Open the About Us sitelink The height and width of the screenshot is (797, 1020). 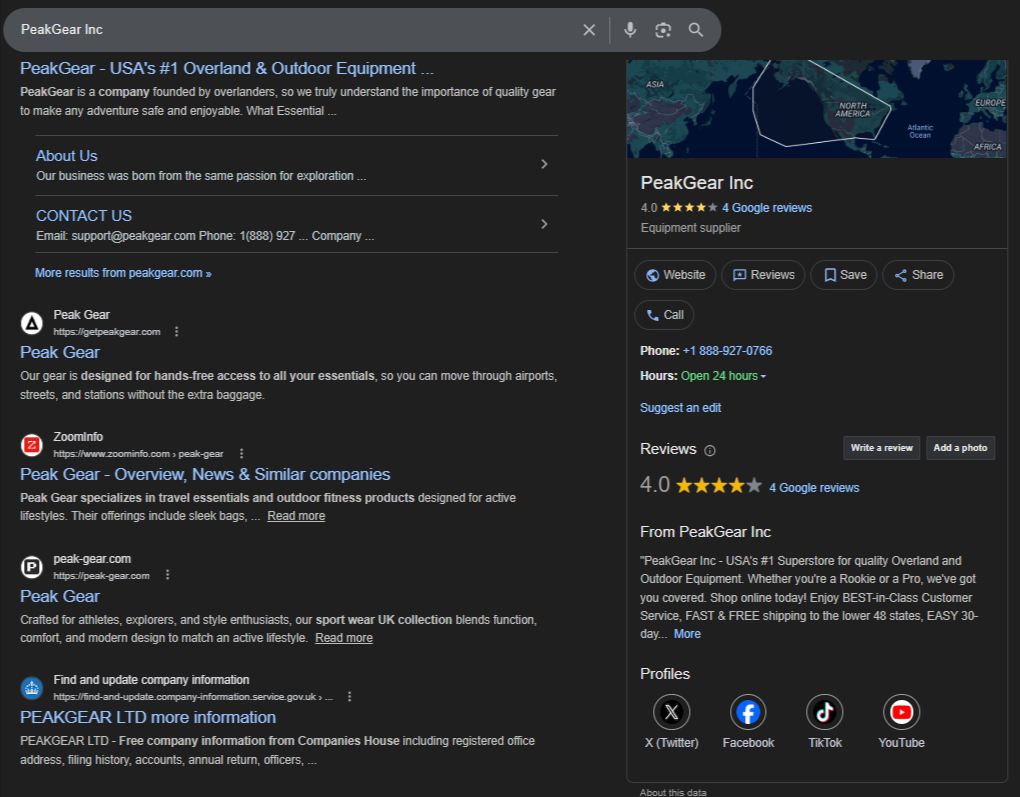click(x=66, y=156)
